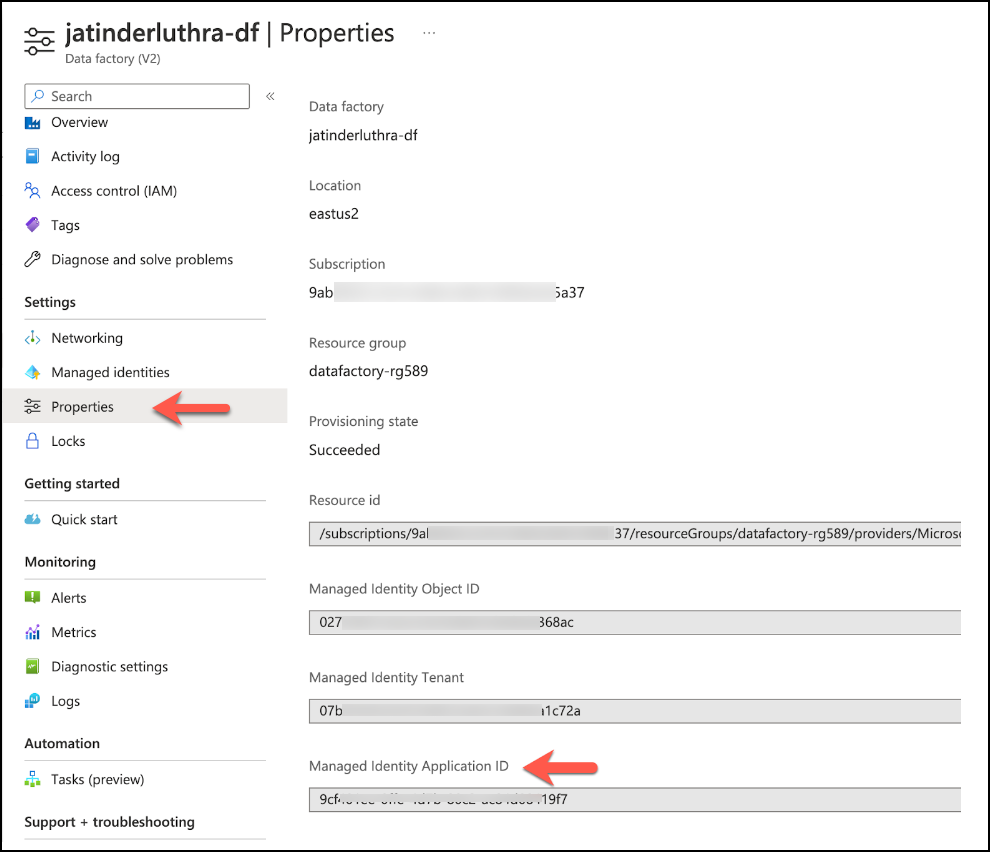Open Tasks (preview) under Automation
This screenshot has height=852, width=990.
[x=97, y=780]
